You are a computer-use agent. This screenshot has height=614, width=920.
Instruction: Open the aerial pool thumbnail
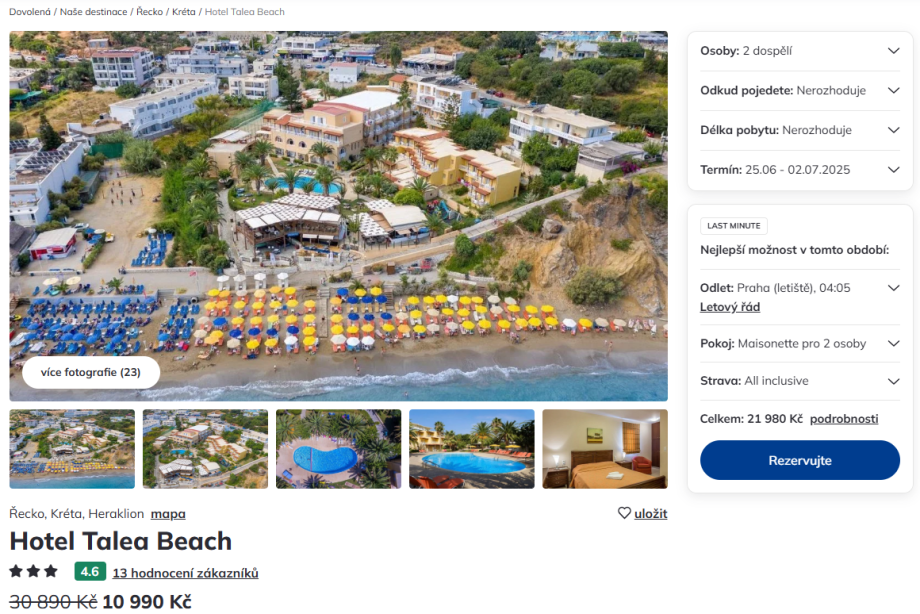point(338,449)
